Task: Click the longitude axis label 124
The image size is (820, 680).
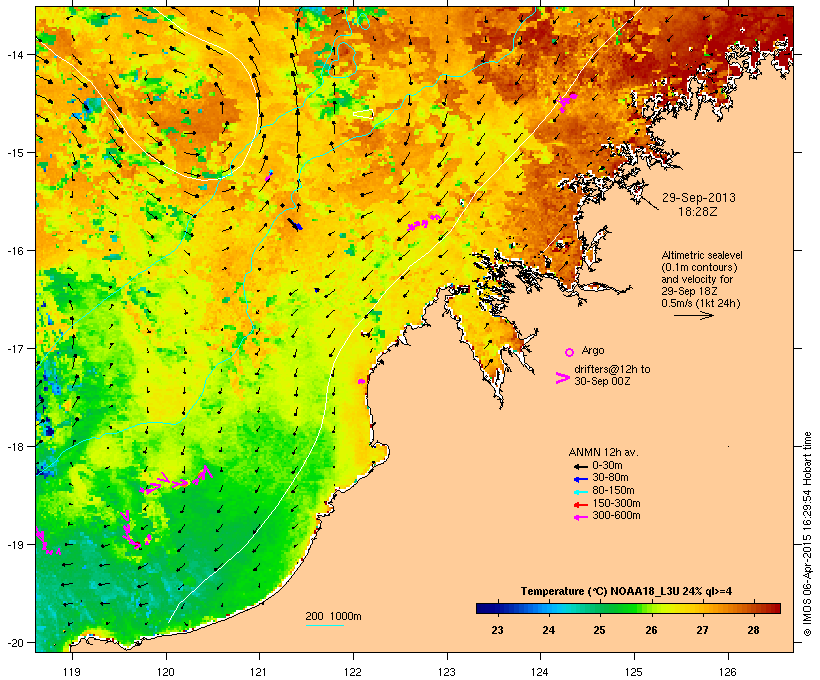Action: 540,672
